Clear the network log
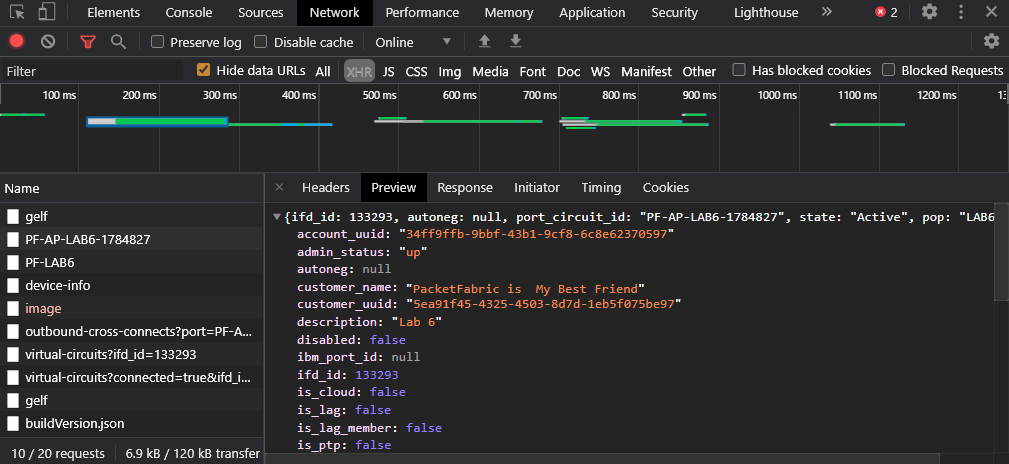This screenshot has height=464, width=1009. click(48, 42)
